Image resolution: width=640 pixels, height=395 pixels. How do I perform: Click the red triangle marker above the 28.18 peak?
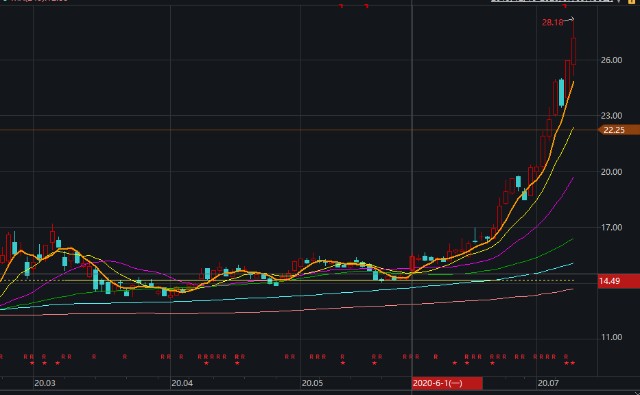click(565, 6)
